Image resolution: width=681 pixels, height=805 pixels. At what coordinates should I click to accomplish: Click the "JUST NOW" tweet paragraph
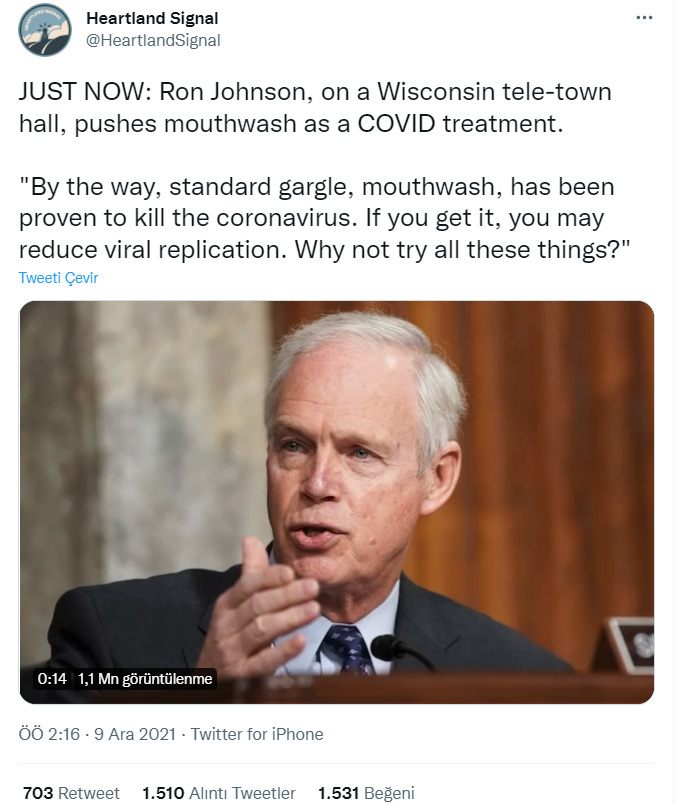pyautogui.click(x=317, y=108)
